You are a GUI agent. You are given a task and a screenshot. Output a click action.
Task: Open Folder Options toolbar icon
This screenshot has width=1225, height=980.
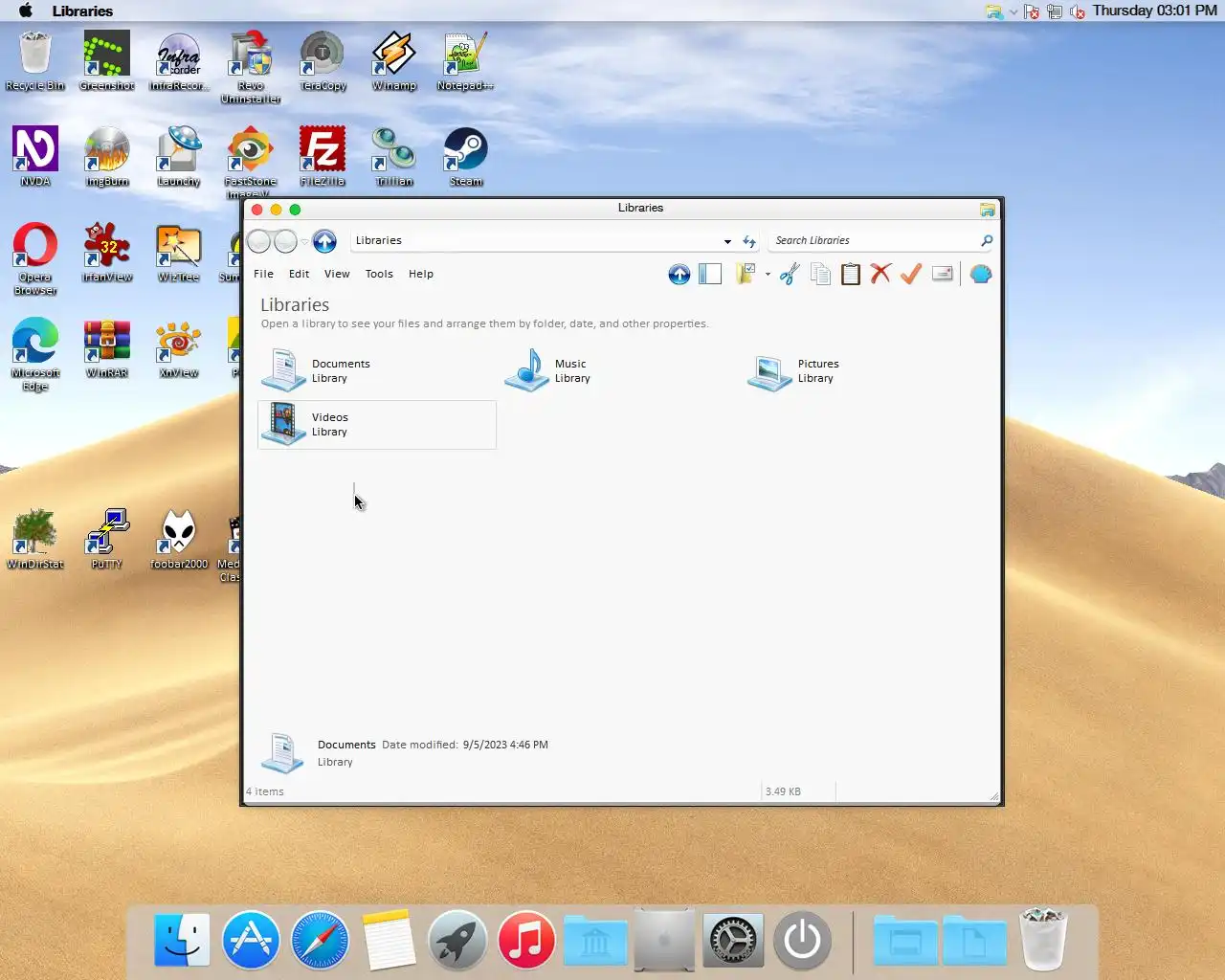746,275
